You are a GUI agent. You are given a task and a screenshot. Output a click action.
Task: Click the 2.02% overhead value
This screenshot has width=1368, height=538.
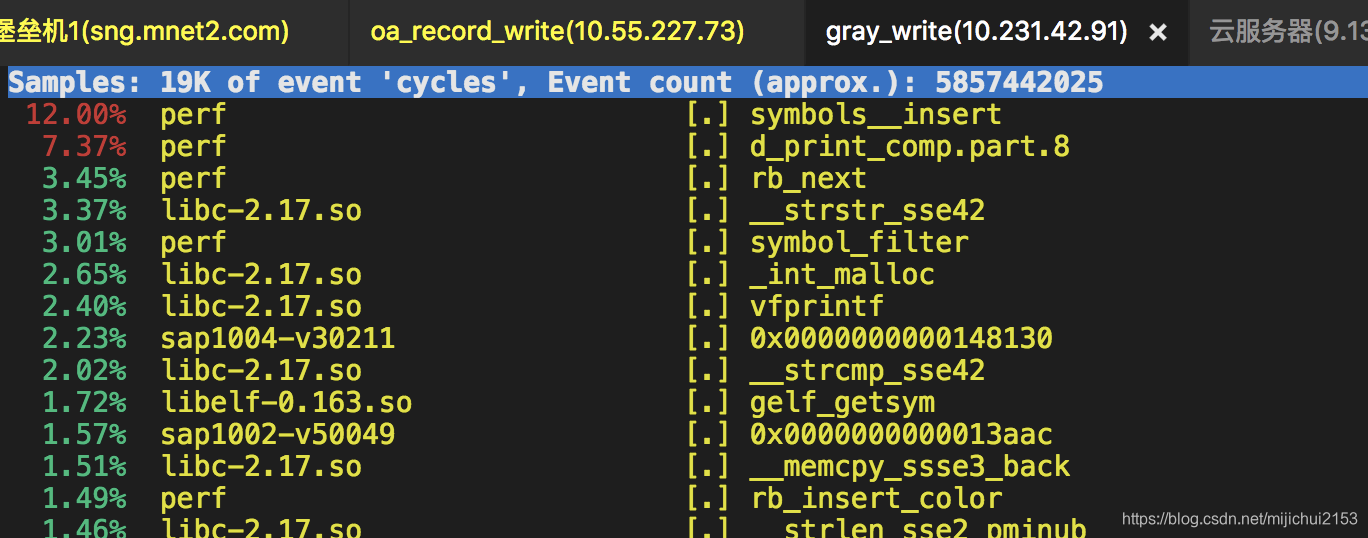84,371
